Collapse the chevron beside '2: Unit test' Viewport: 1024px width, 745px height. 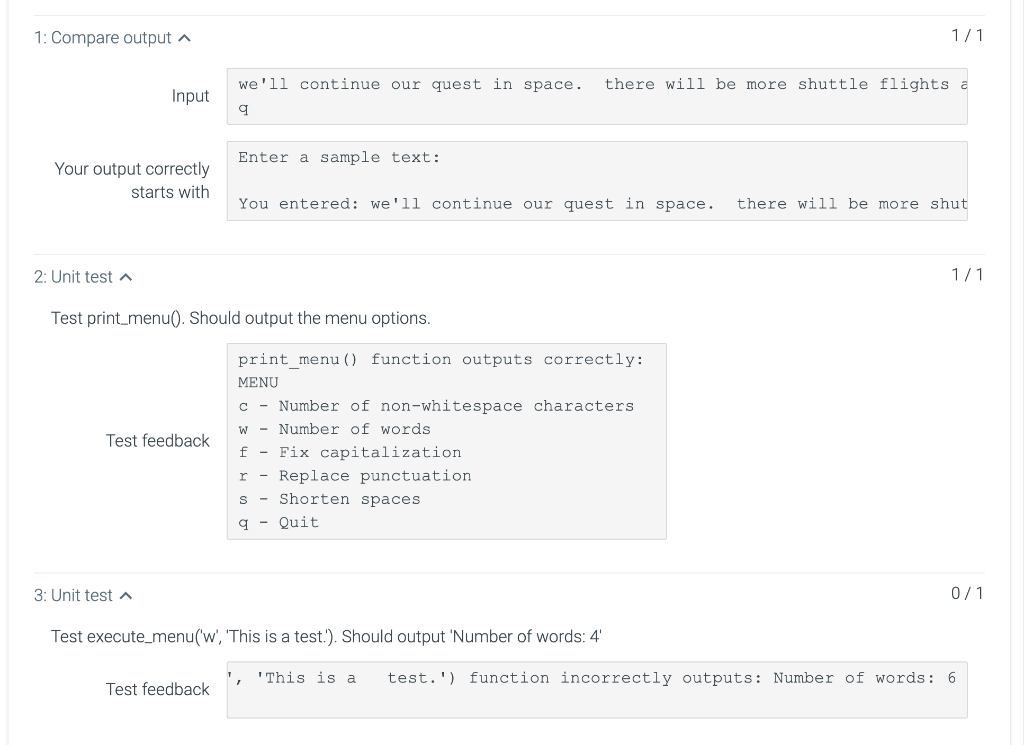(x=126, y=277)
